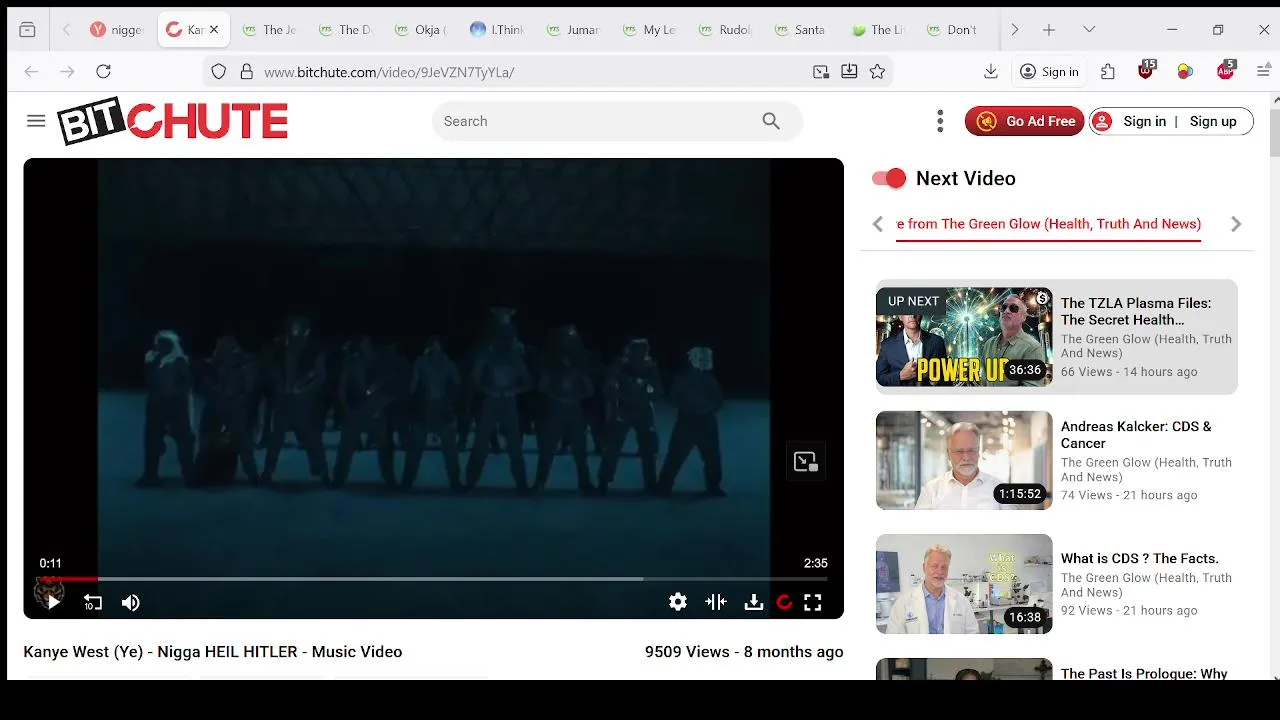Open the site security shield icon
This screenshot has height=720, width=1280.
(x=219, y=71)
